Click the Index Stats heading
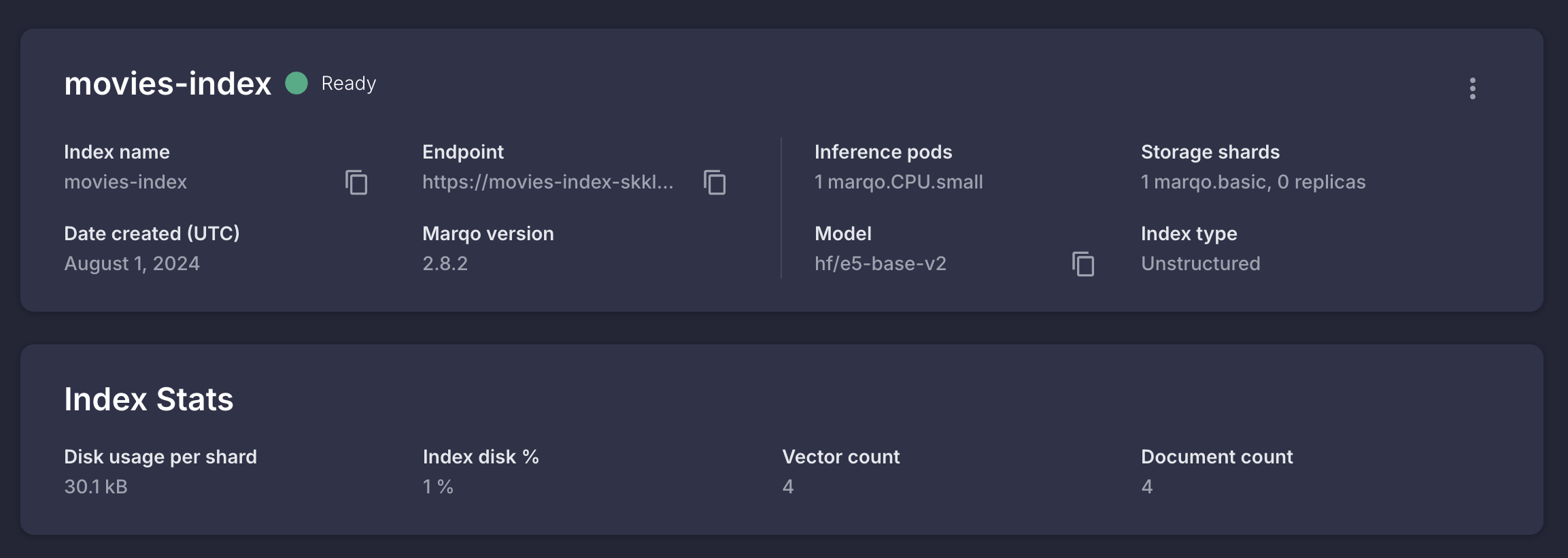Screen dimensions: 1568x558 [x=149, y=399]
